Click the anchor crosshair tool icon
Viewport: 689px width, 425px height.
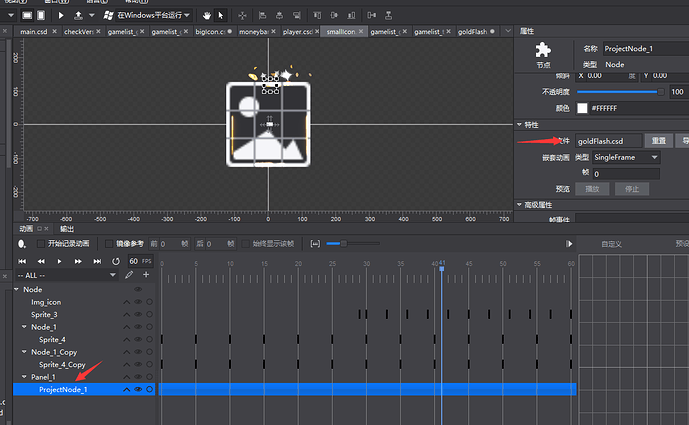tap(242, 15)
